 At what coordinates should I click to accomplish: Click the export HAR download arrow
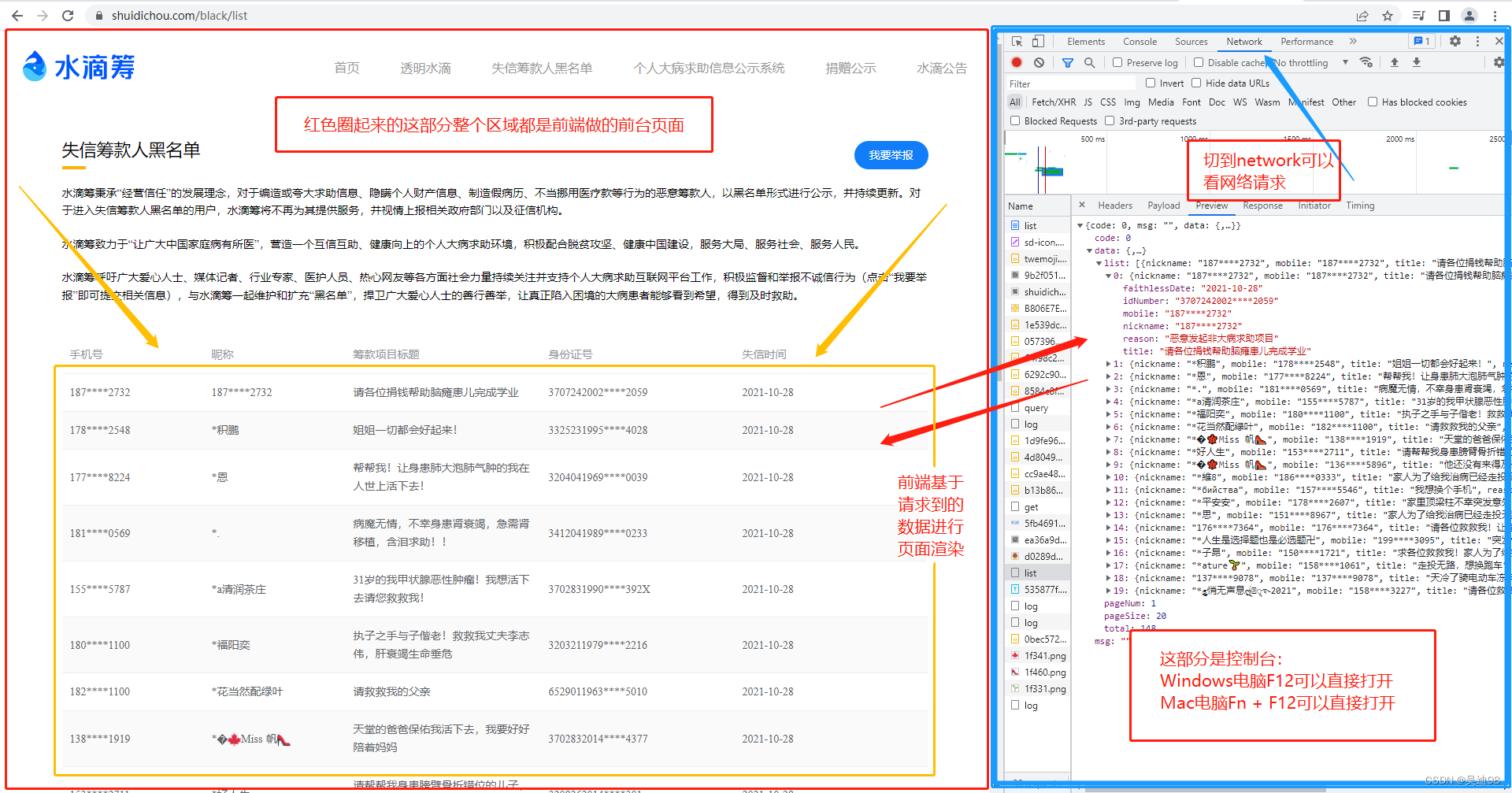point(1417,62)
